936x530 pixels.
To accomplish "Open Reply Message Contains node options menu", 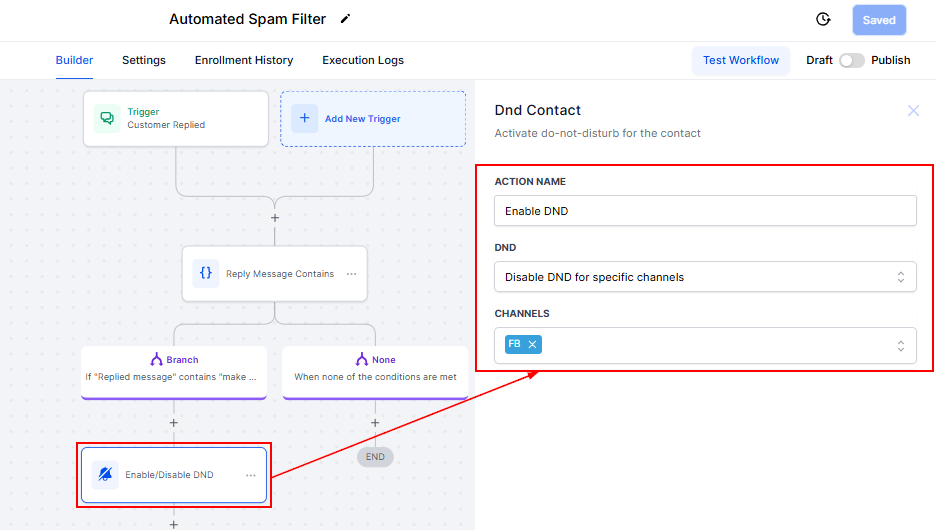I will pos(351,274).
